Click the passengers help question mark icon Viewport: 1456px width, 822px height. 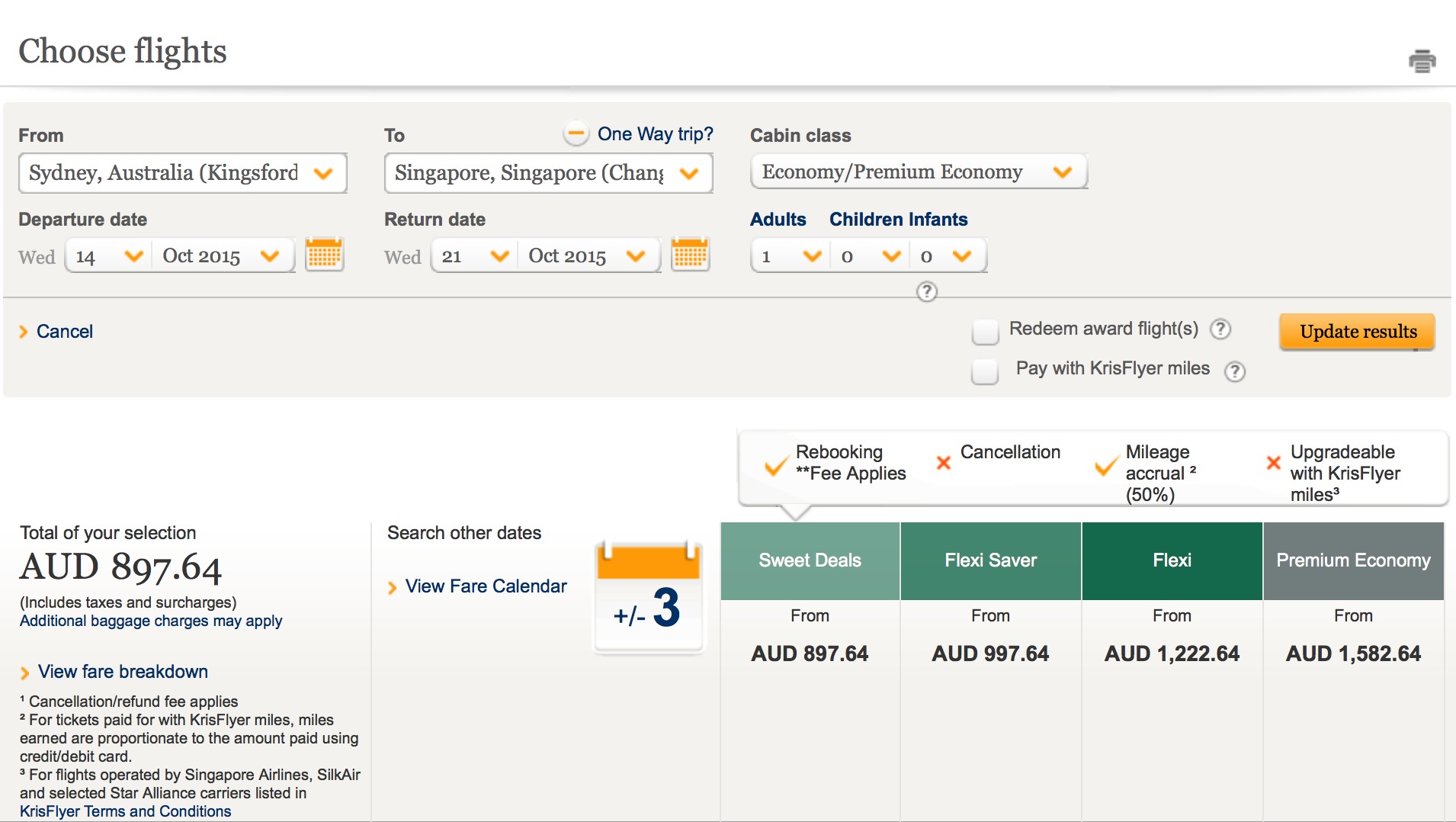click(926, 291)
